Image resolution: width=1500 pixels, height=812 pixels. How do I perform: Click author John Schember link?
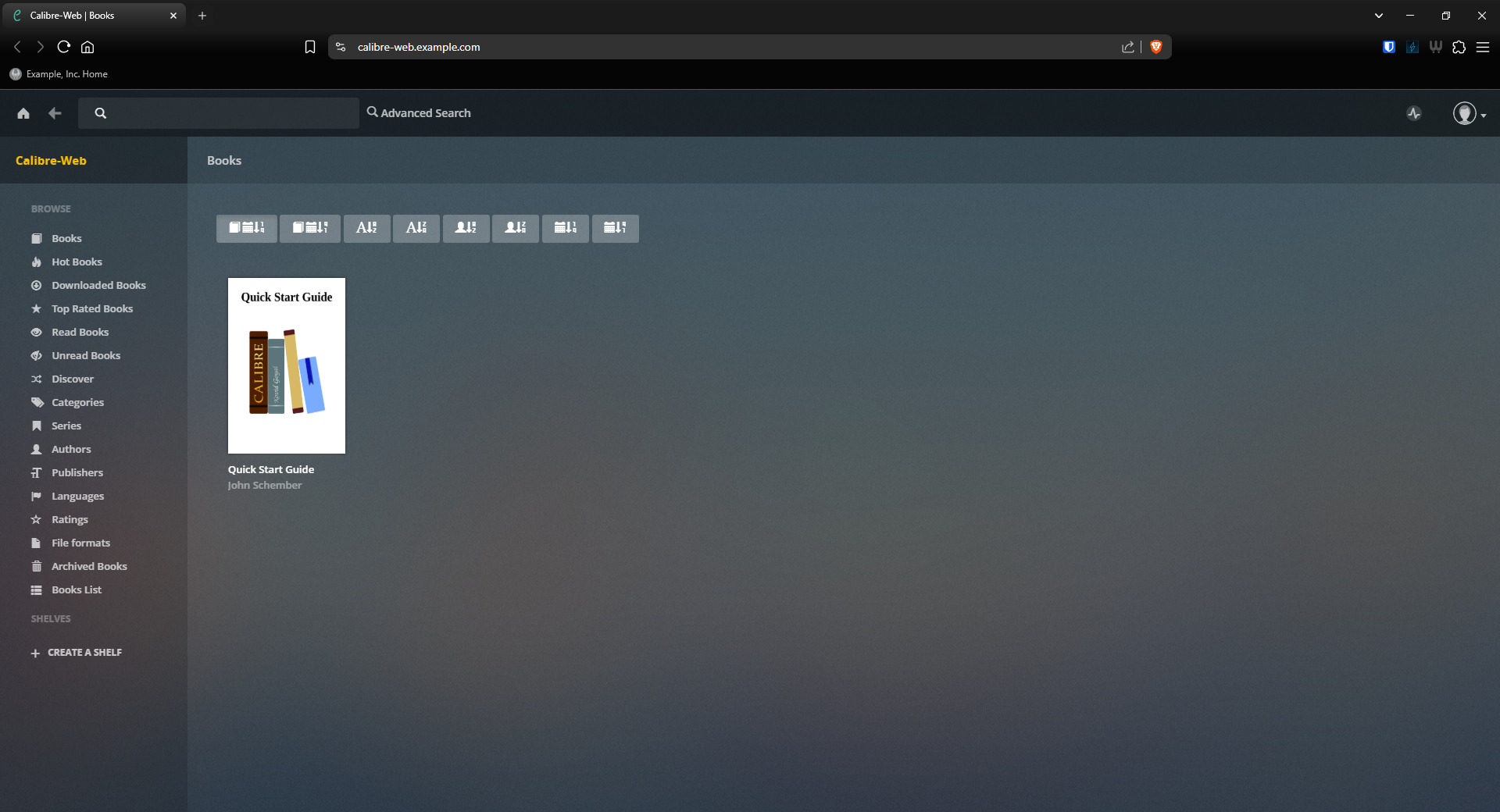click(x=265, y=486)
